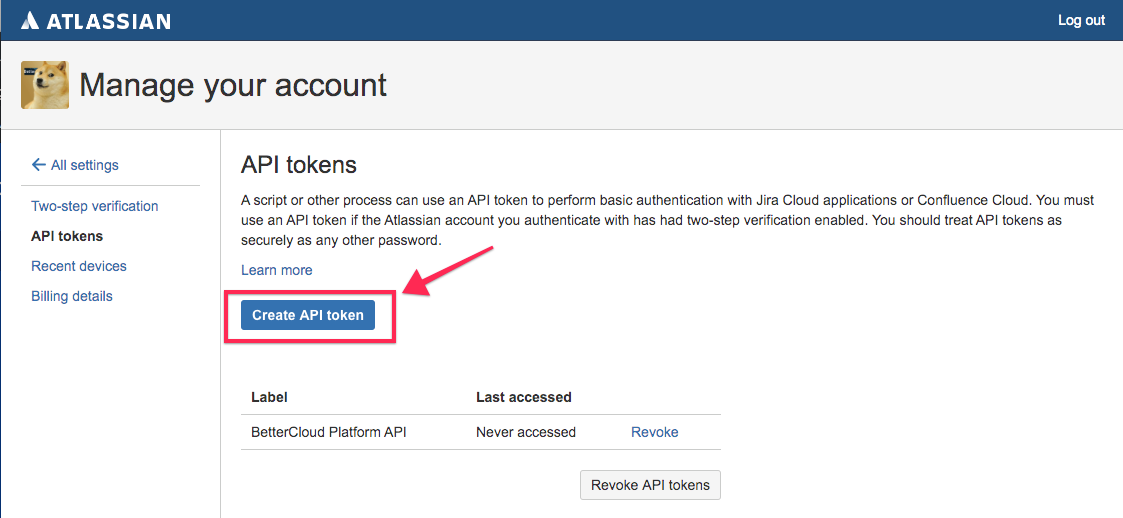
Task: Click the Label column header
Action: [268, 397]
